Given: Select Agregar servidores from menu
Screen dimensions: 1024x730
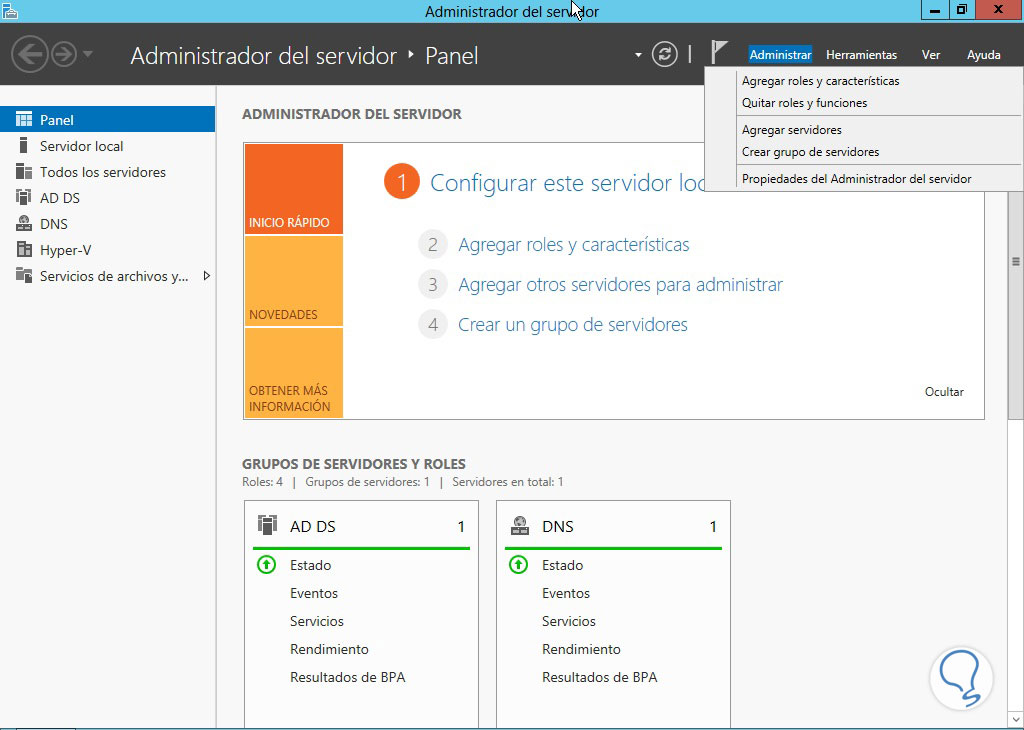Looking at the screenshot, I should [792, 130].
